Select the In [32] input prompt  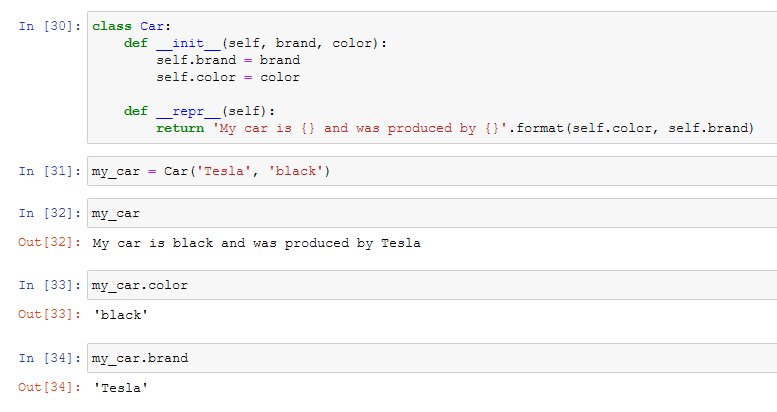(x=49, y=213)
